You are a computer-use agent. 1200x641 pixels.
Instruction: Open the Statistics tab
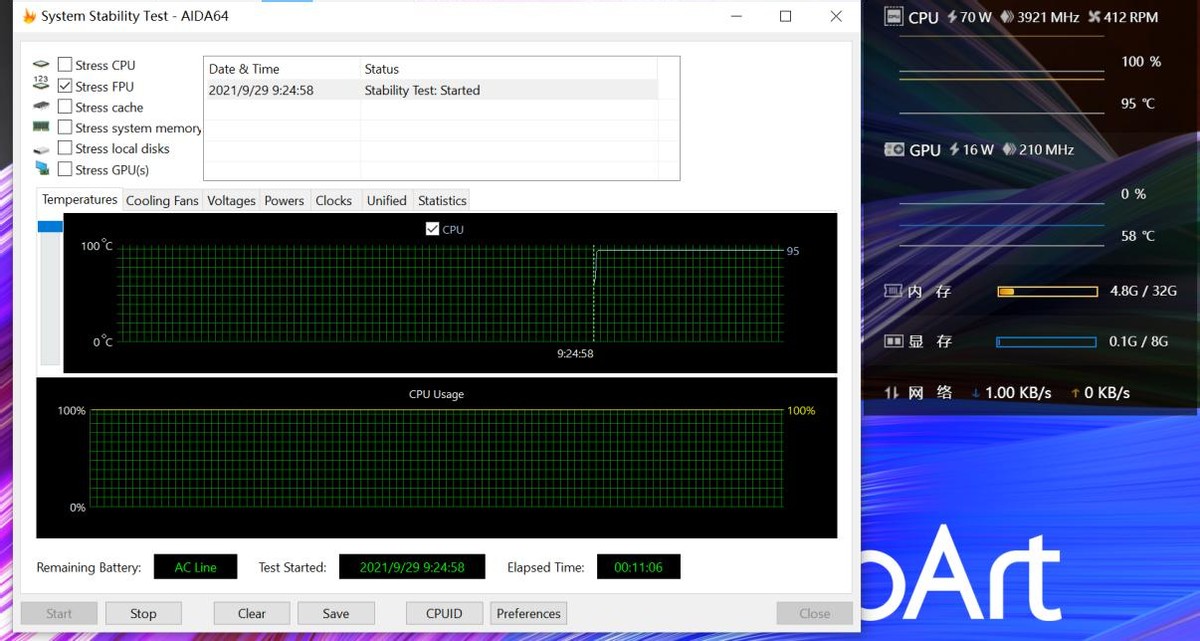click(x=442, y=200)
